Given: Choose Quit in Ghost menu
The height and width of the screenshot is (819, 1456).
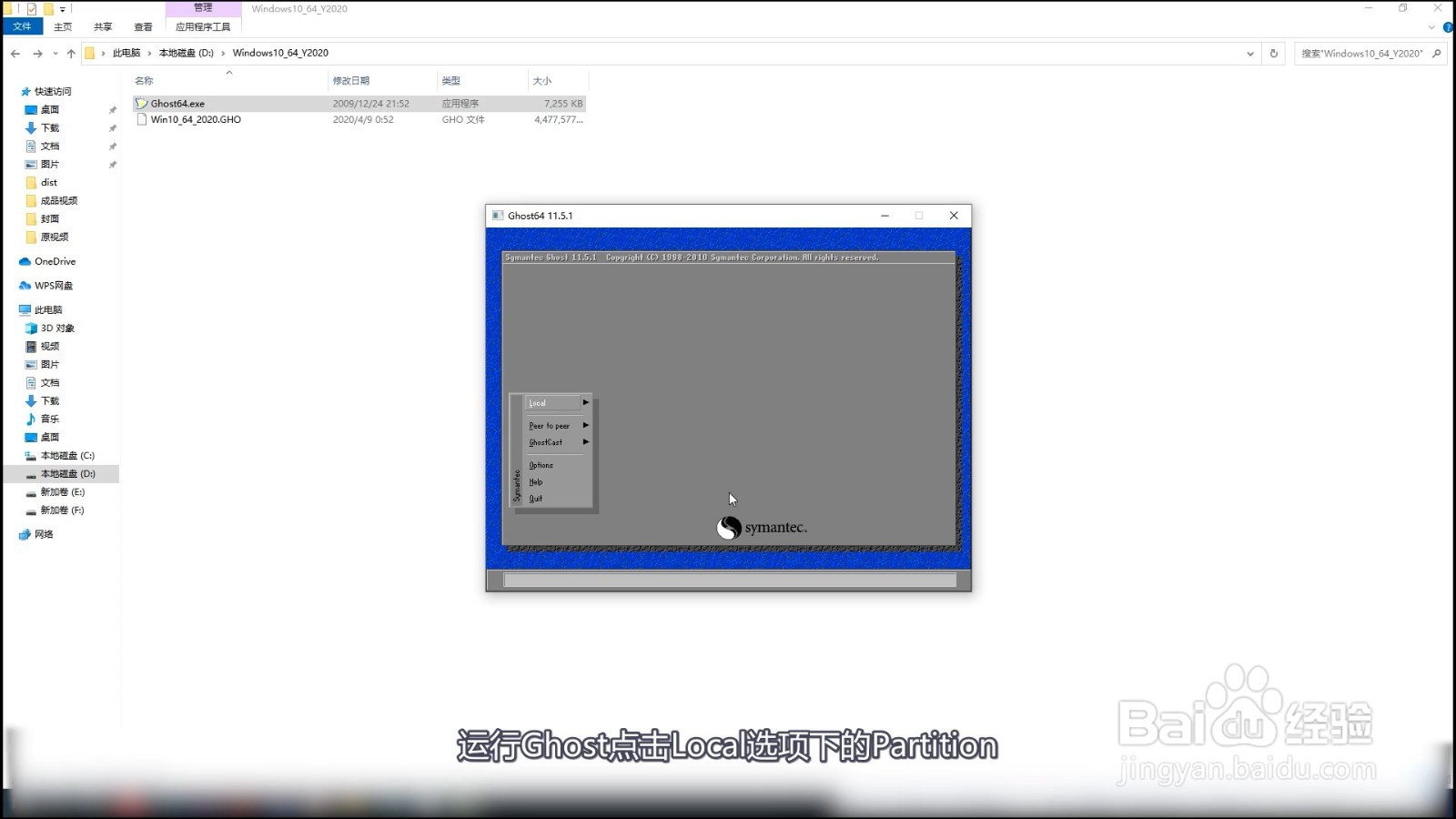Looking at the screenshot, I should point(535,499).
